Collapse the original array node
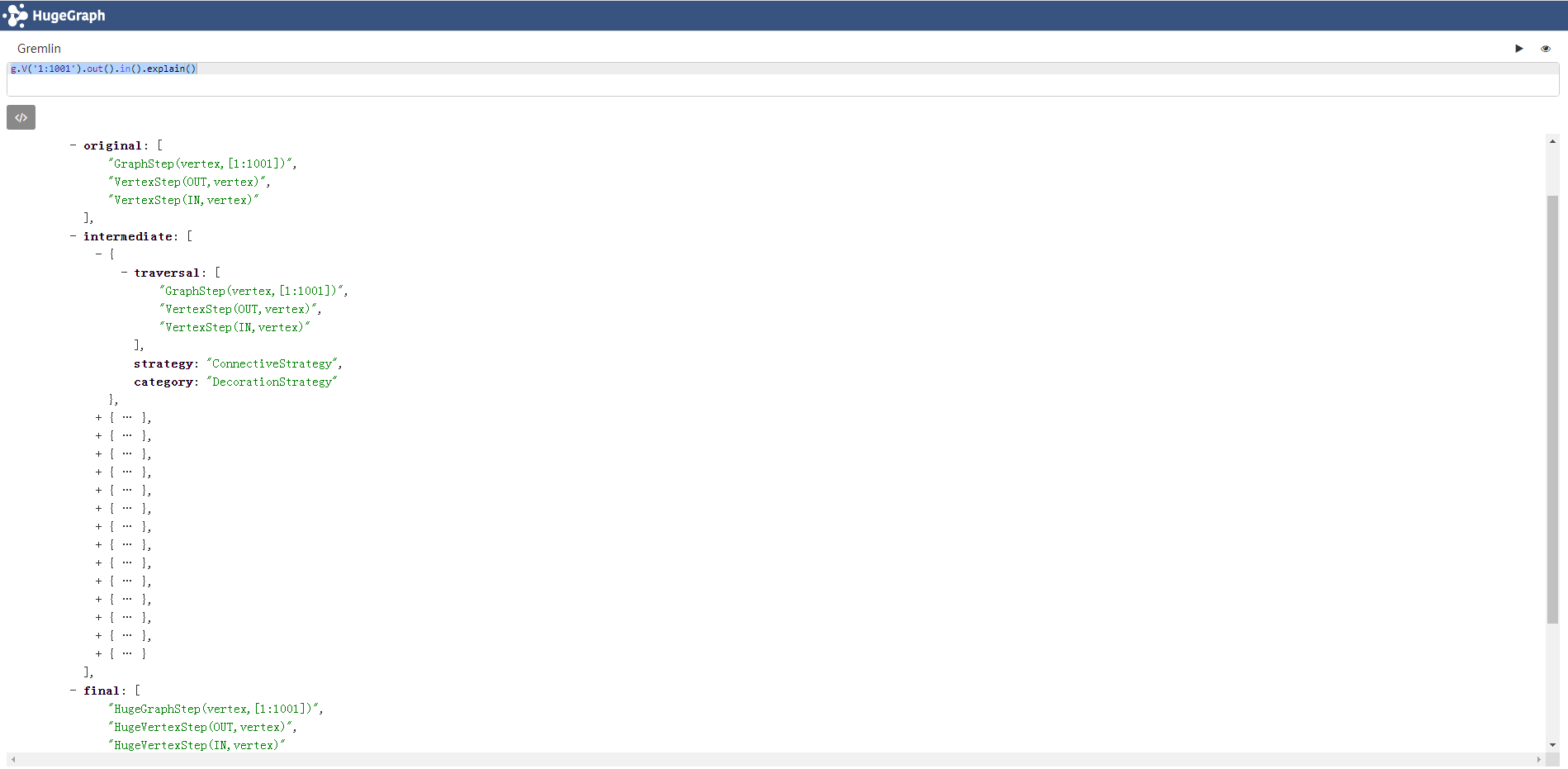Image resolution: width=1568 pixels, height=769 pixels. click(73, 145)
